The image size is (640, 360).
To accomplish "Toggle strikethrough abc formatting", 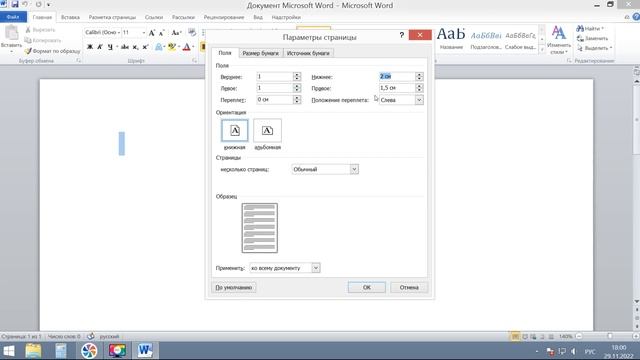I will click(x=125, y=47).
